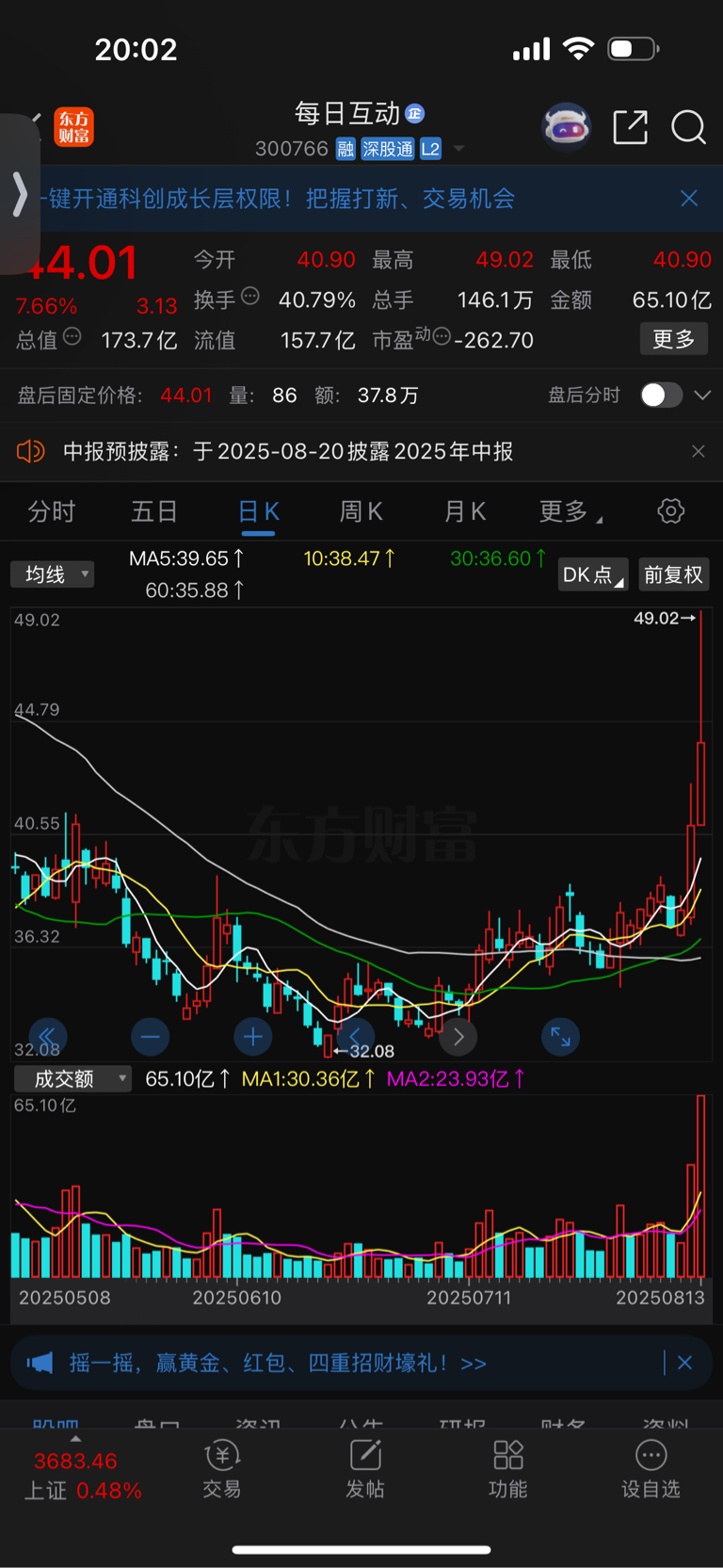Switch to the 五日 tab
This screenshot has width=723, height=1568.
tap(154, 511)
